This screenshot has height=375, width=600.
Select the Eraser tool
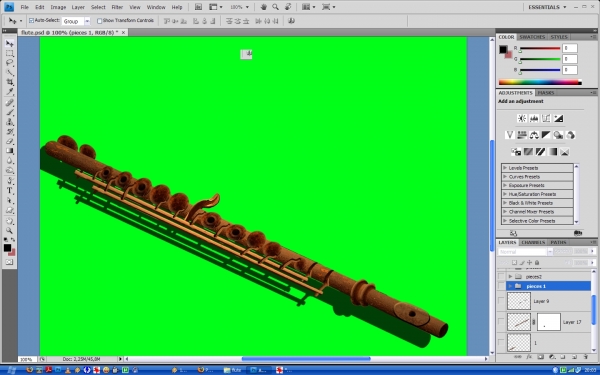coord(10,141)
